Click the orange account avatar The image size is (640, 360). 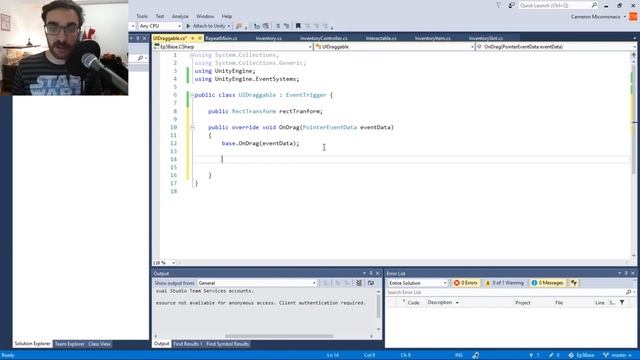pyautogui.click(x=633, y=17)
